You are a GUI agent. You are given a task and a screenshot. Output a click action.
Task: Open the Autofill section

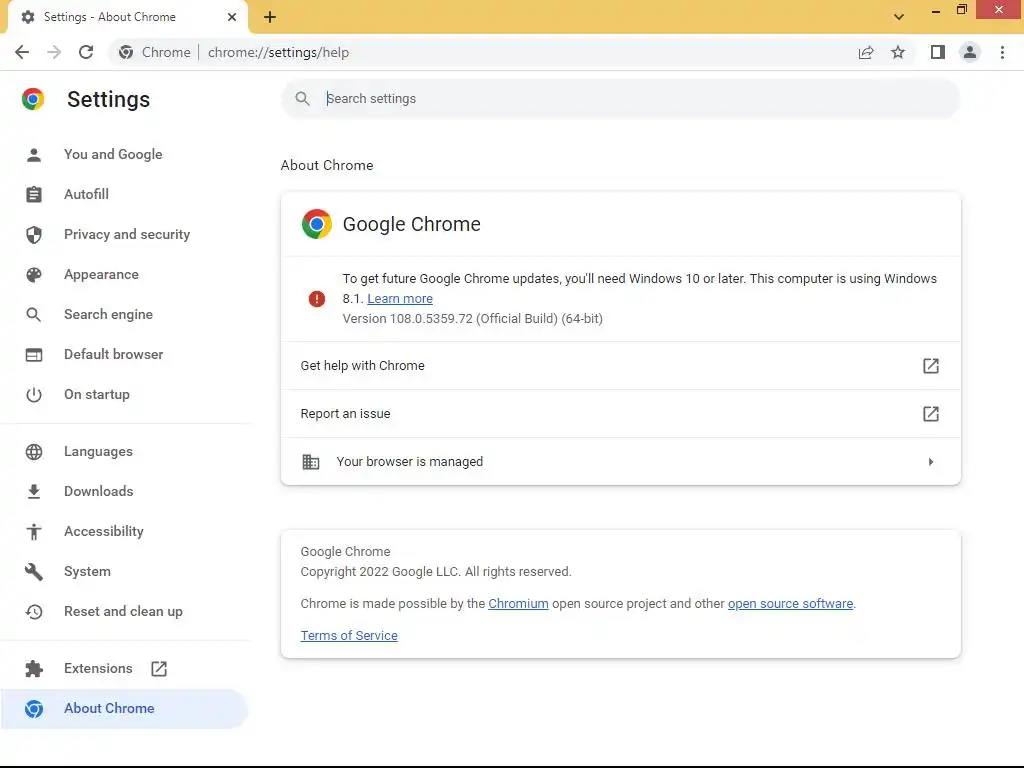(86, 194)
